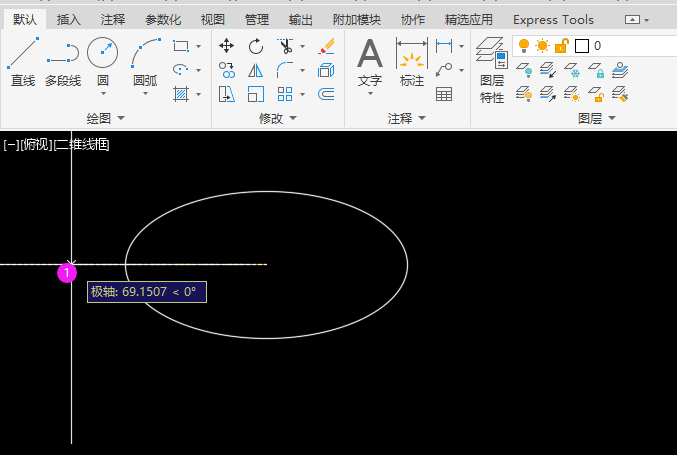Expand the 注释 panel title at panel bottom
The height and width of the screenshot is (455, 677).
[406, 118]
